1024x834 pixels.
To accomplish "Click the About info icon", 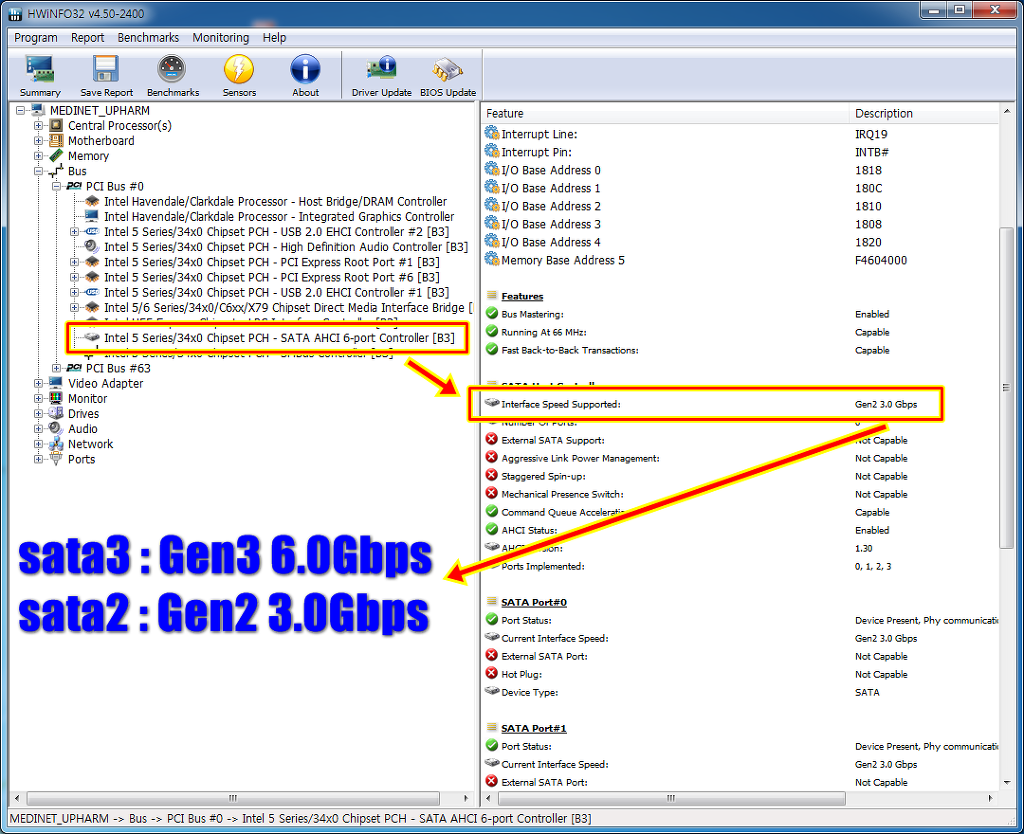I will click(x=305, y=69).
